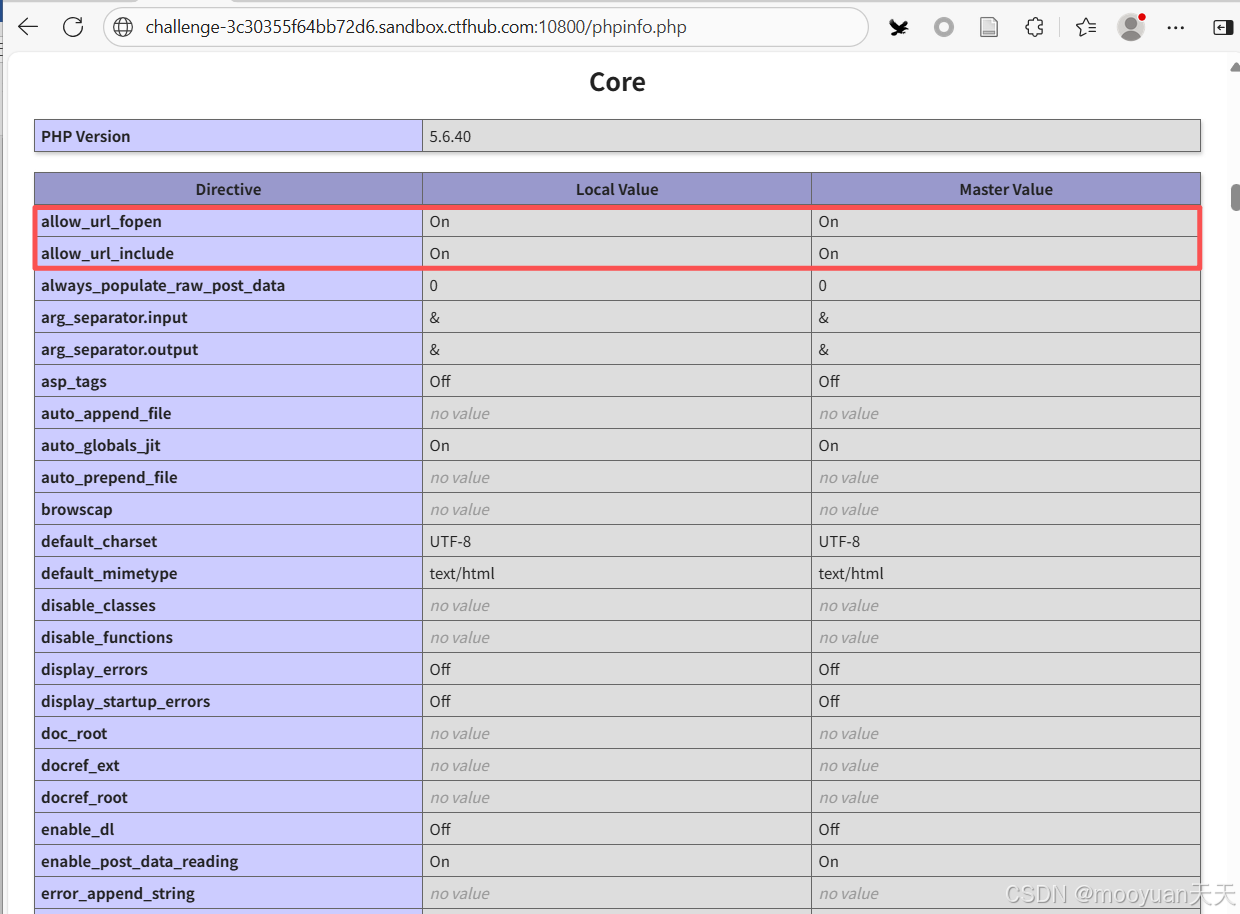
Task: Click the scrollbar up arrow
Action: pos(1234,68)
